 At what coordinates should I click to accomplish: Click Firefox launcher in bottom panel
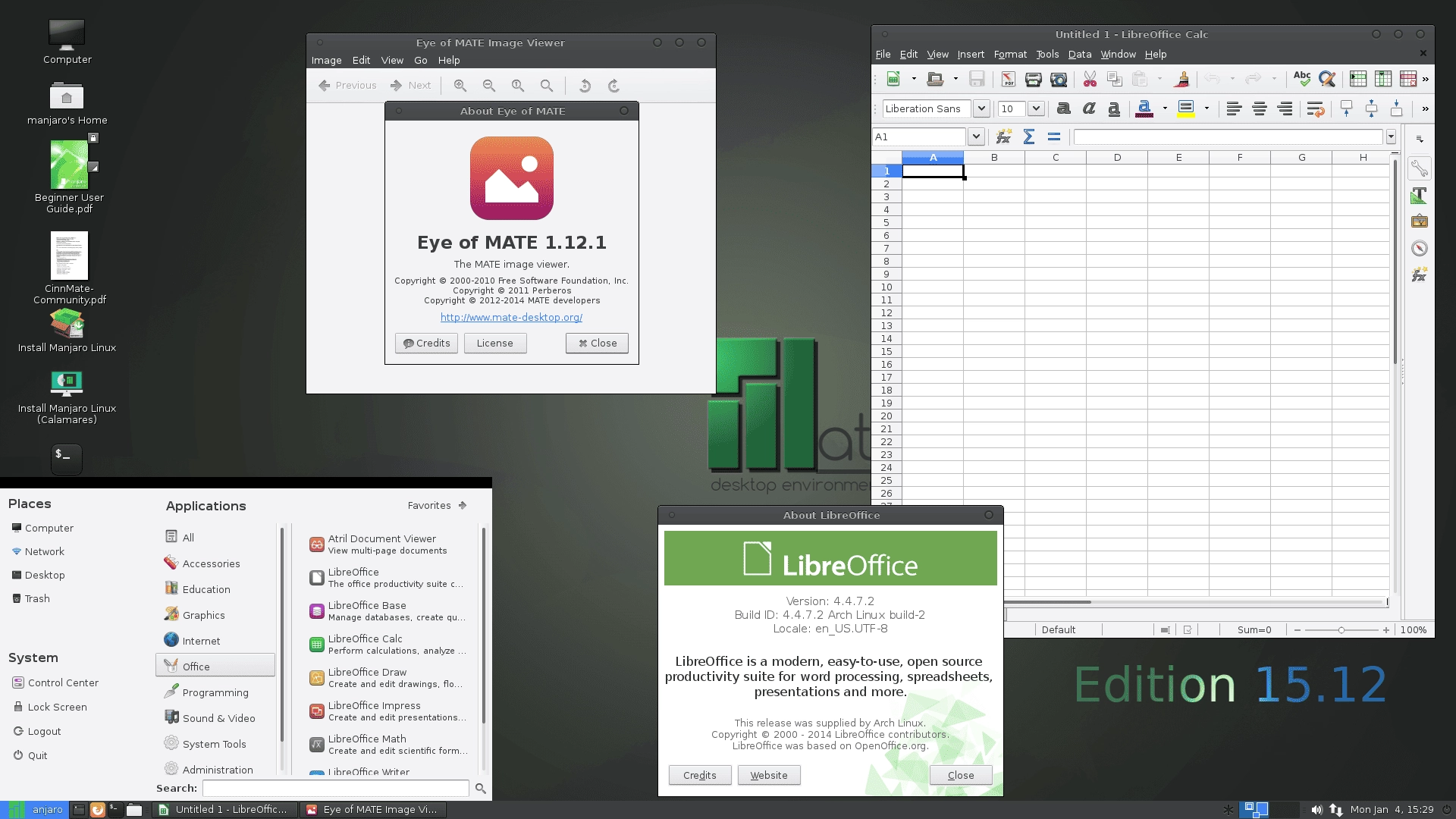click(97, 810)
